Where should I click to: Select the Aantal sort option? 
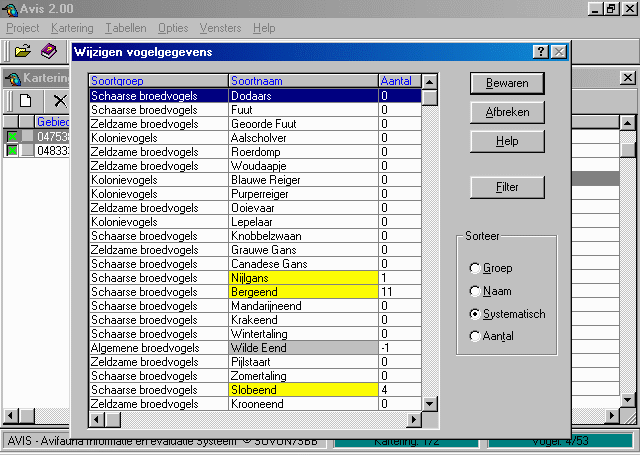point(474,336)
